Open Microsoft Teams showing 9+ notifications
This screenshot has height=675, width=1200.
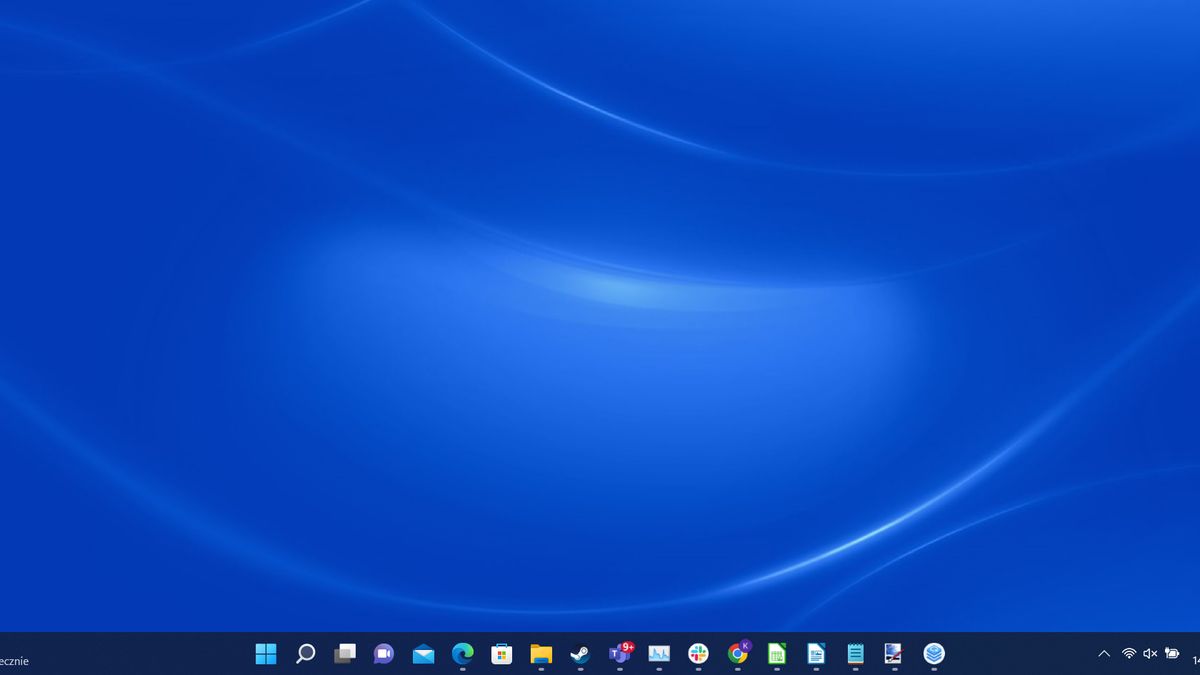pos(618,656)
